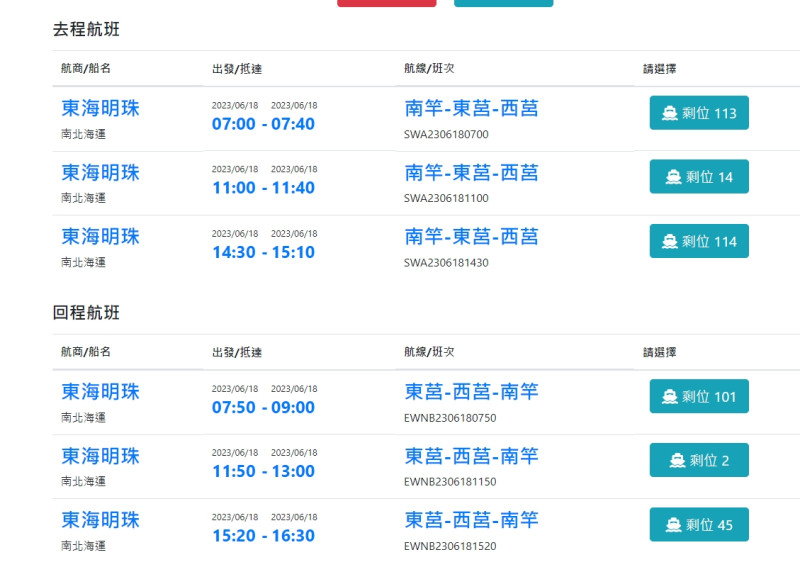Open 東海明珠 link for 07:00 departure
The image size is (800, 584).
[x=101, y=108]
